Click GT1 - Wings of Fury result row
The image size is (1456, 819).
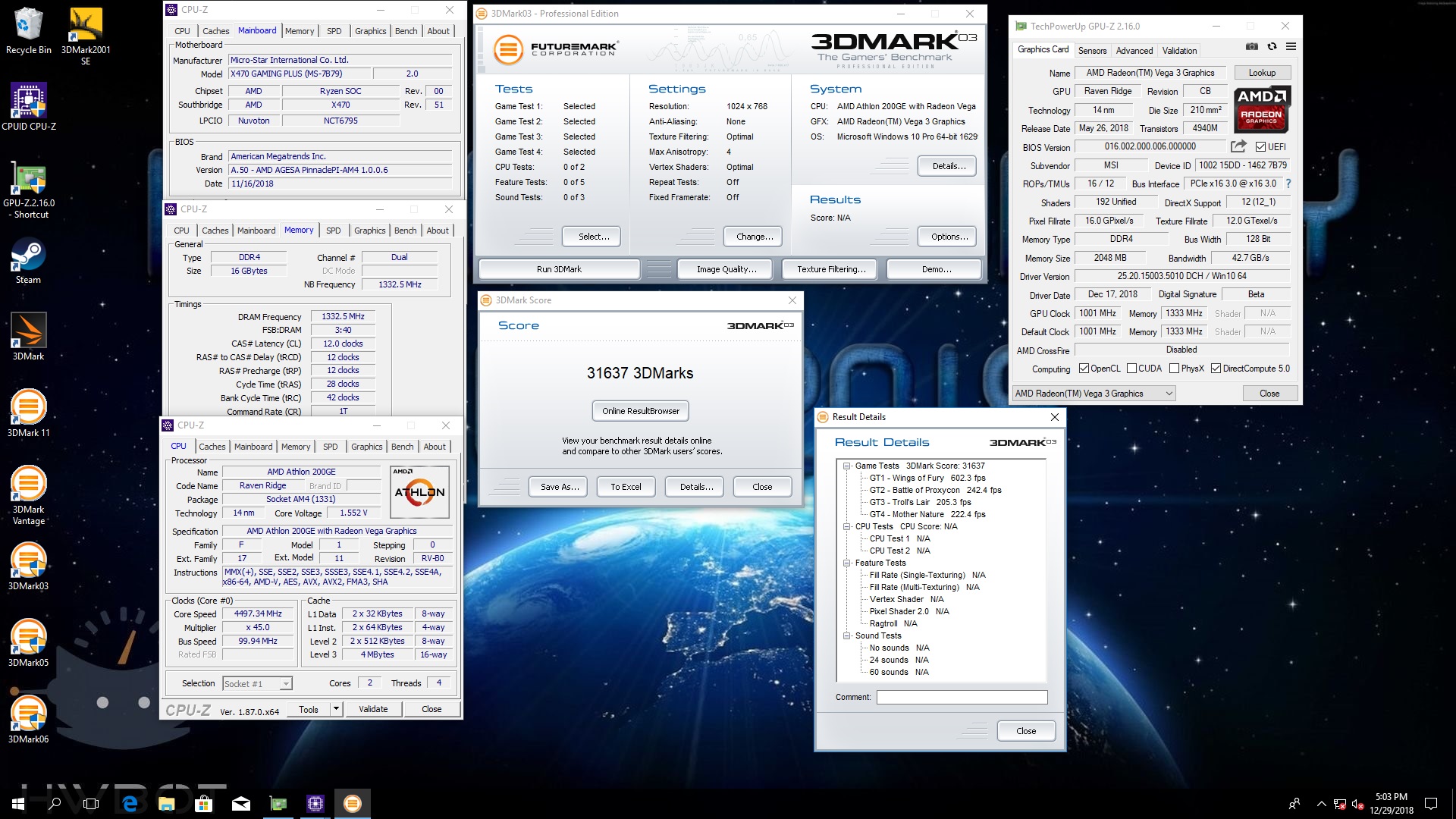(x=927, y=478)
